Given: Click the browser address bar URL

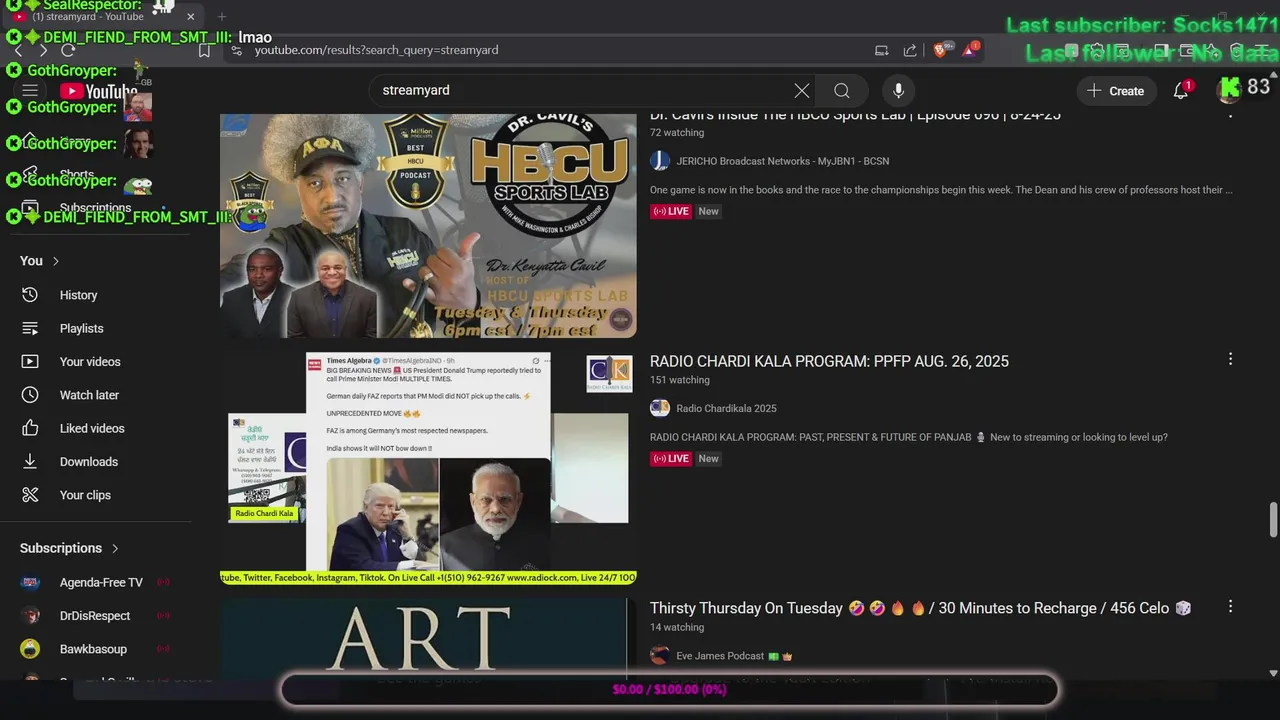Looking at the screenshot, I should [x=376, y=50].
